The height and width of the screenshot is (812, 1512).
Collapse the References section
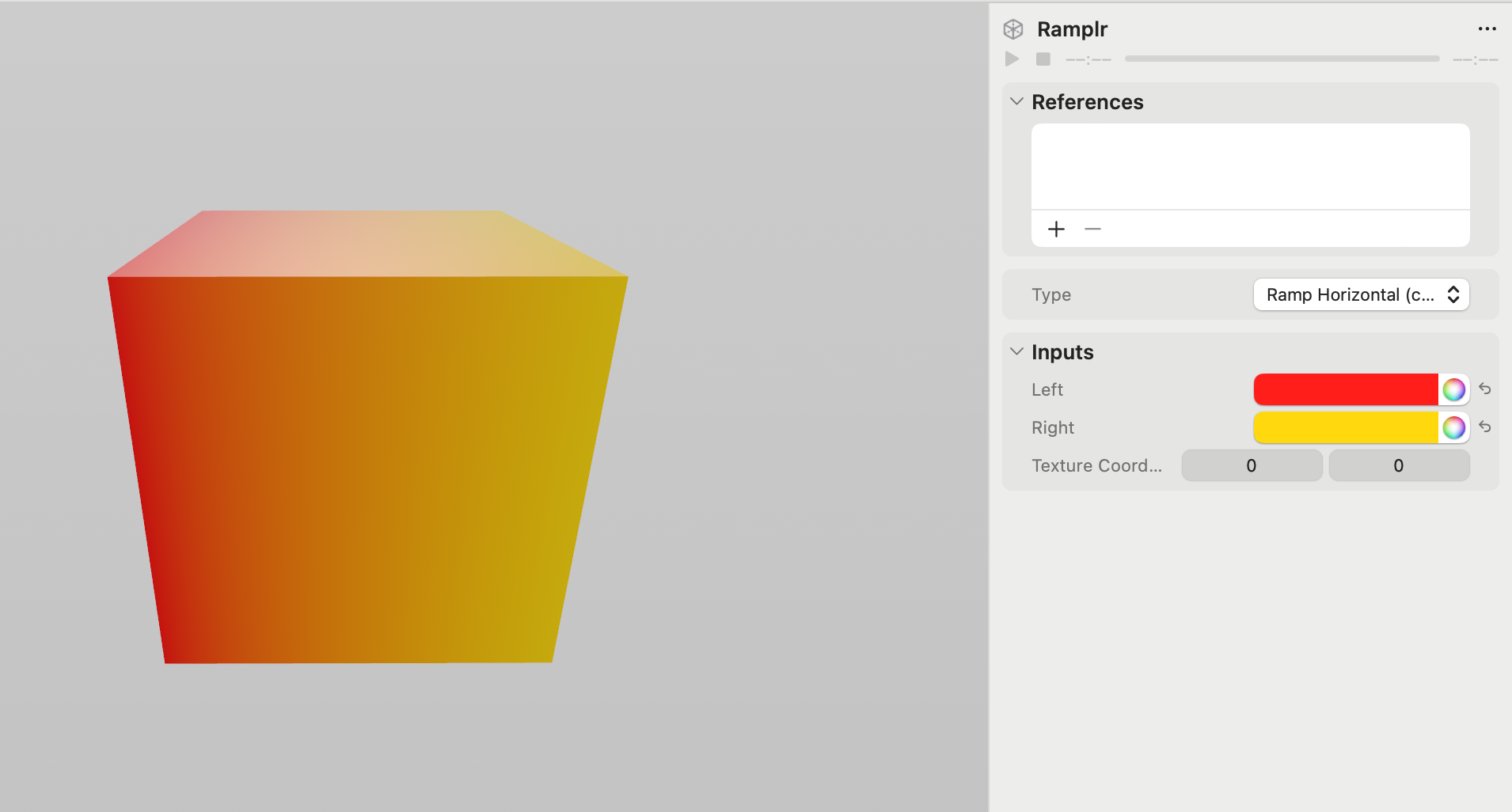pyautogui.click(x=1016, y=101)
